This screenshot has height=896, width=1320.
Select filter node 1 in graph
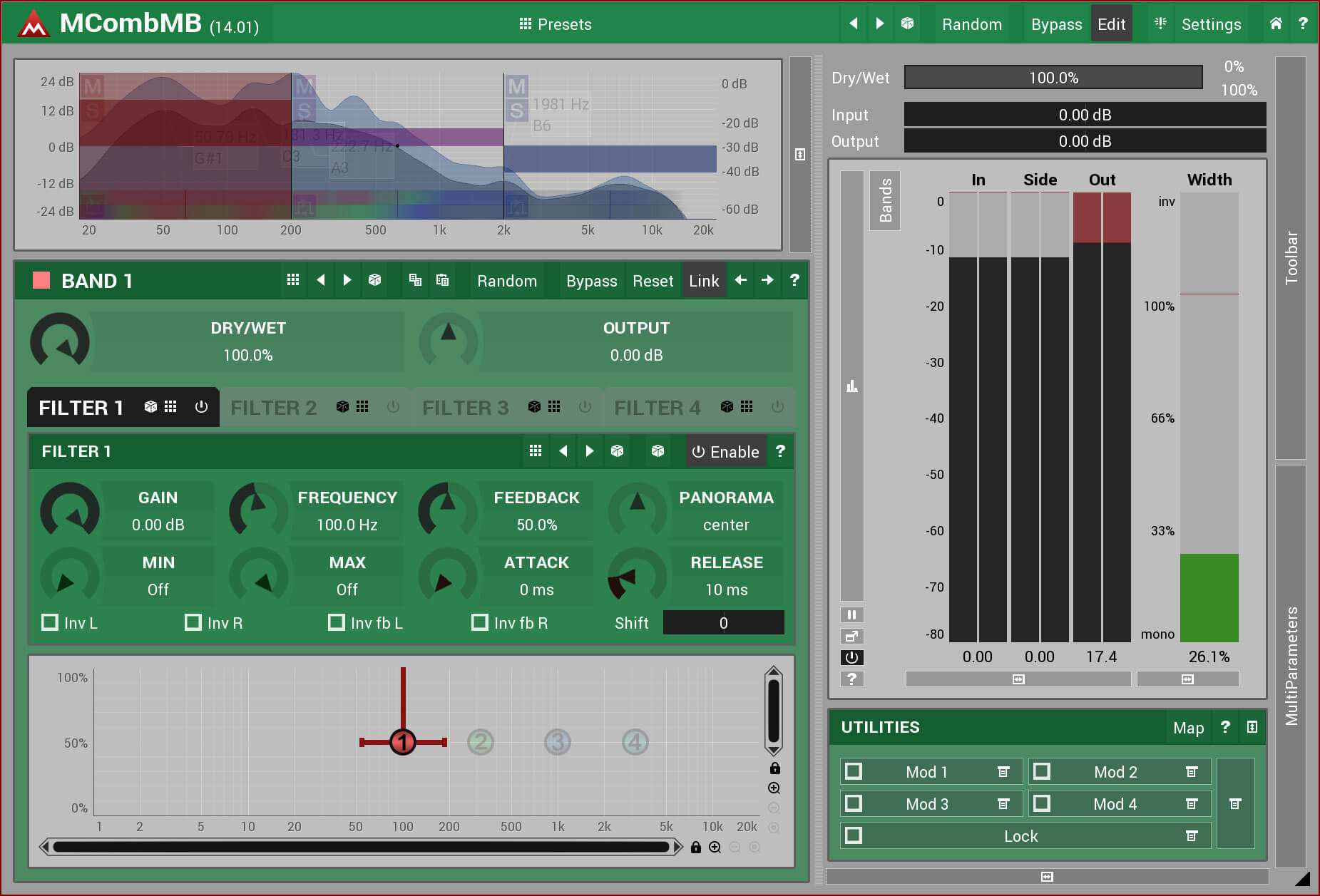(403, 742)
